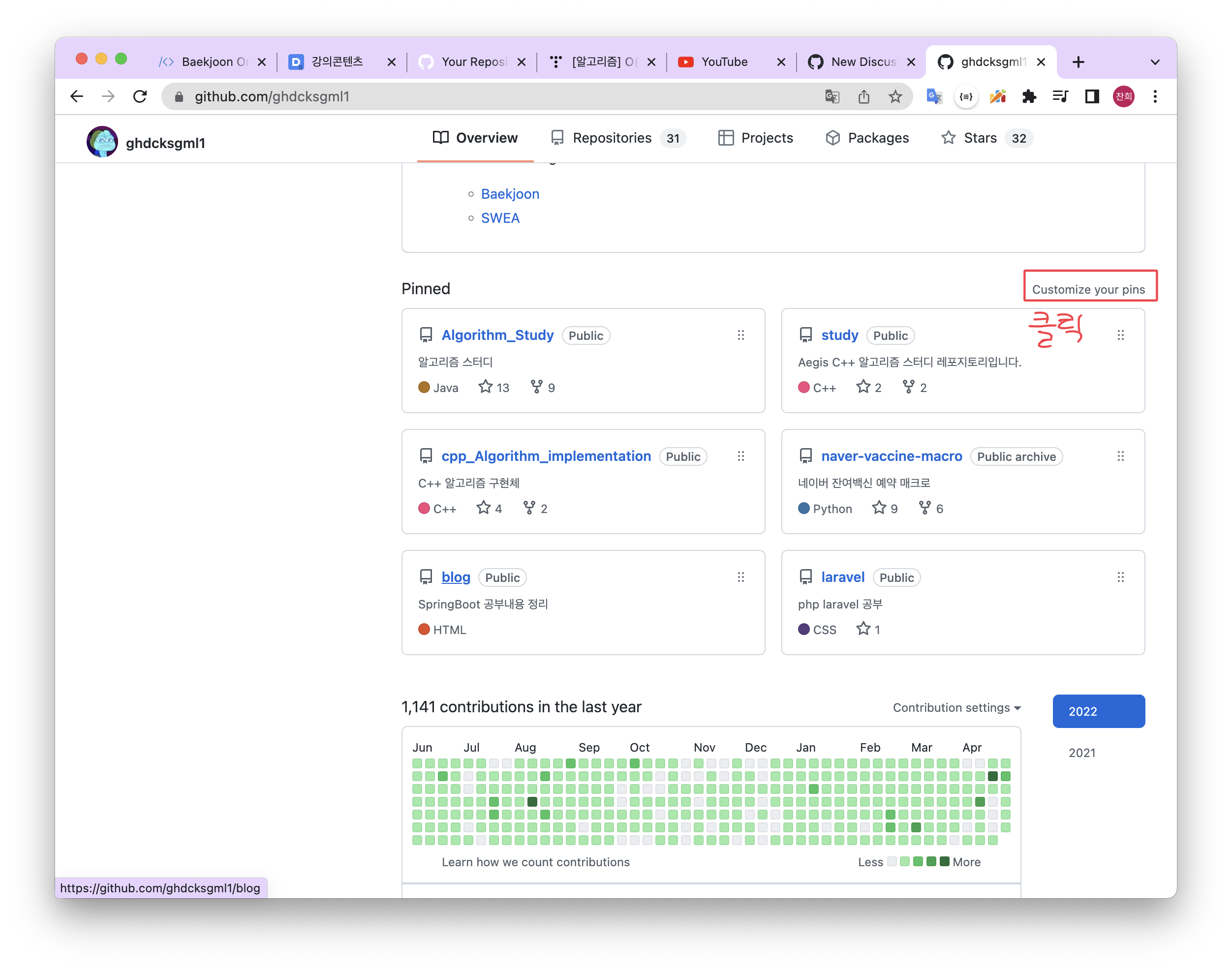Image resolution: width=1232 pixels, height=971 pixels.
Task: Open the cpp_Algorithm_implementation repository link
Action: [x=546, y=456]
